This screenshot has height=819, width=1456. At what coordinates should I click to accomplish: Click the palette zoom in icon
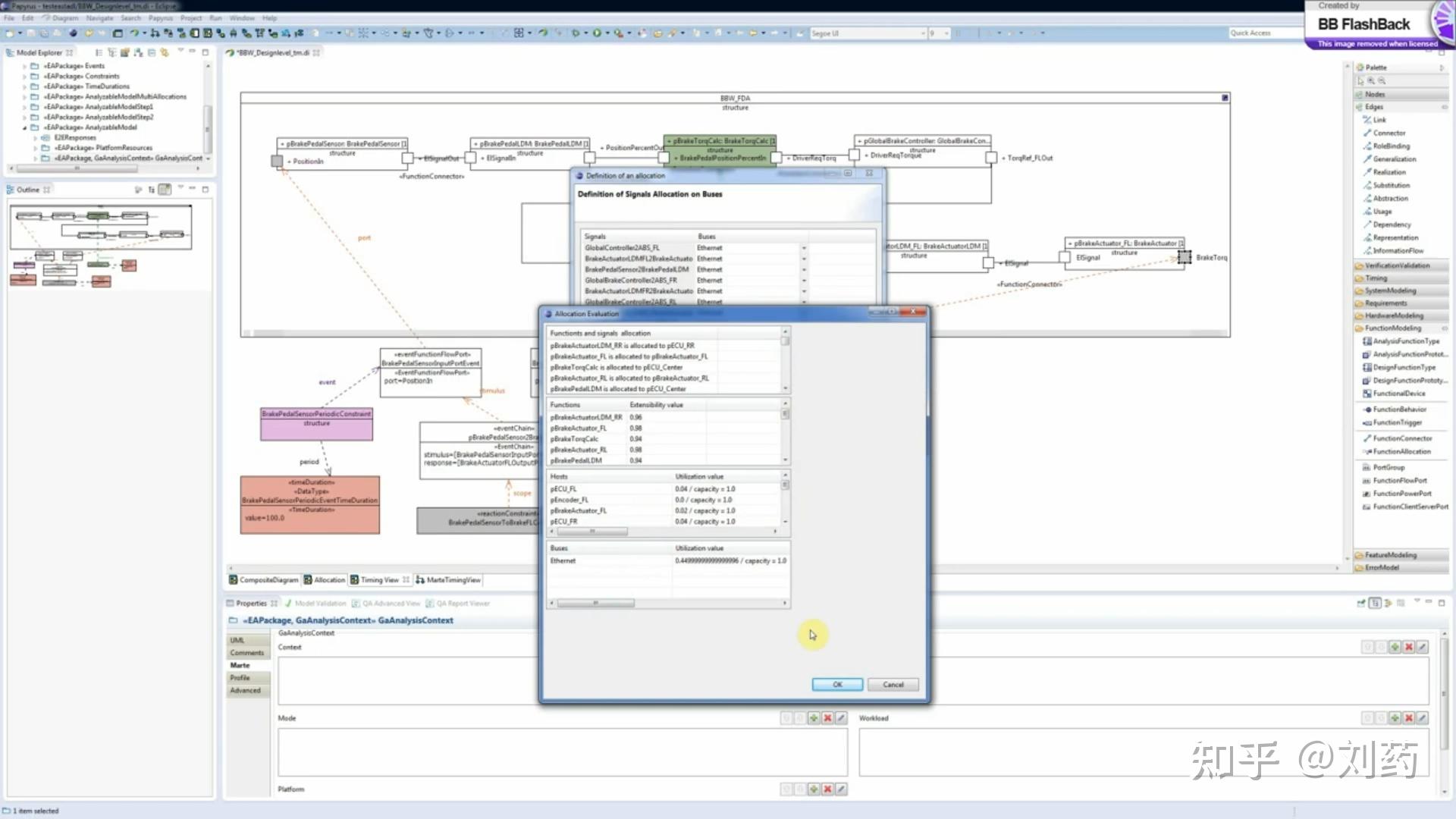1371,80
